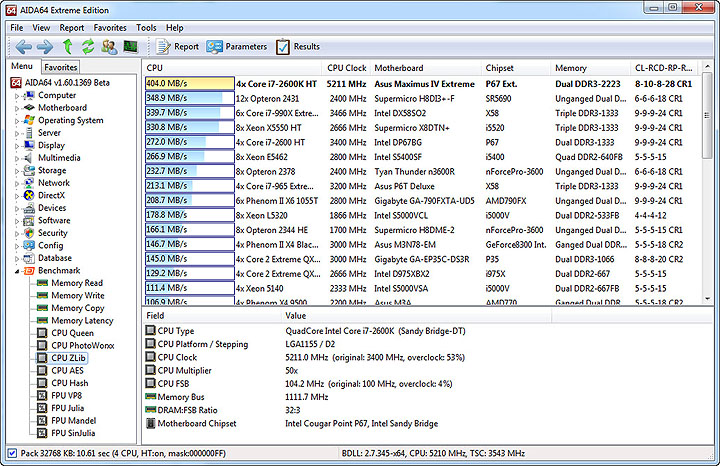Select the Database icon in tree

(29, 258)
